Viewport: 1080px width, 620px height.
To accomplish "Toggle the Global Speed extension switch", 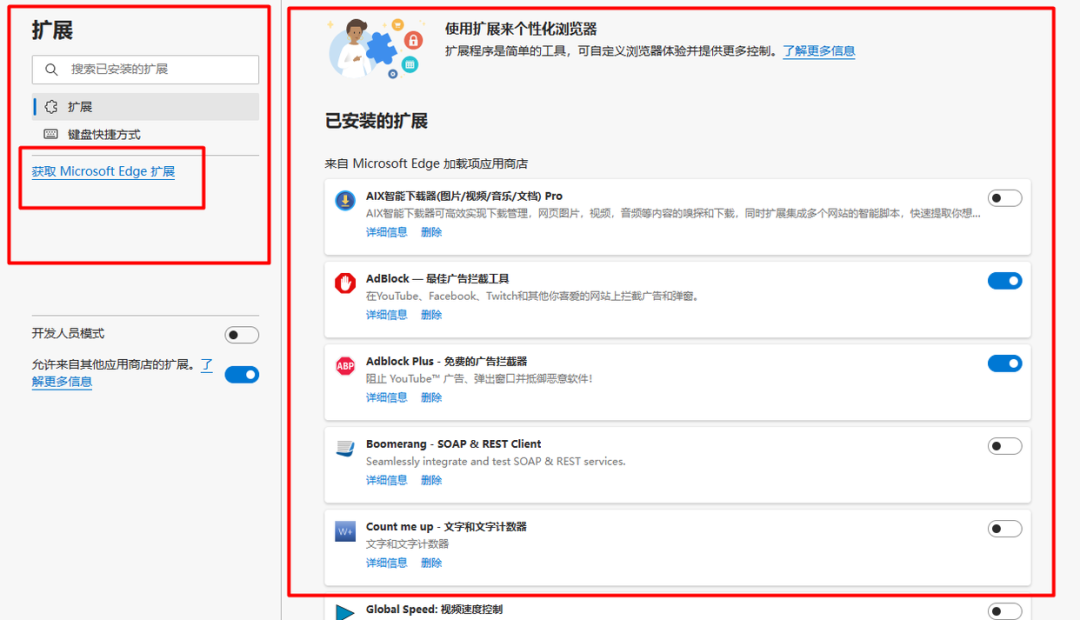I will pos(1005,611).
